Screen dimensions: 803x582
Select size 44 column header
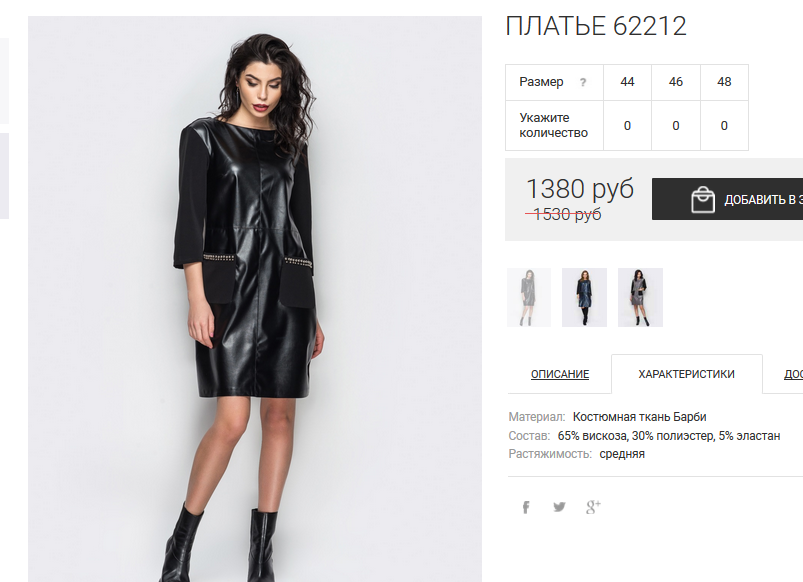pyautogui.click(x=627, y=82)
